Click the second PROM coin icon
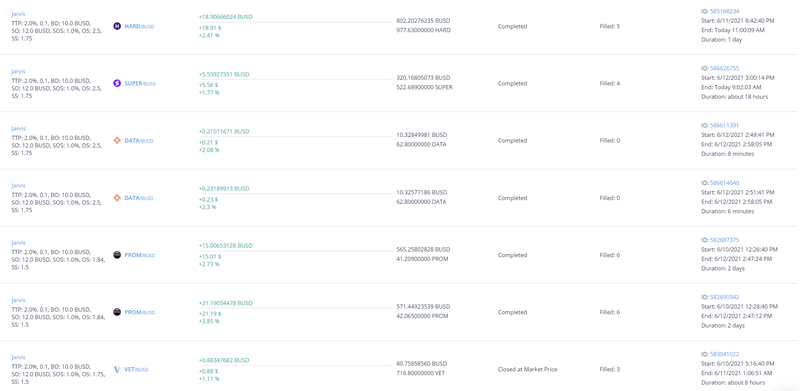Image resolution: width=800 pixels, height=391 pixels. coord(117,312)
